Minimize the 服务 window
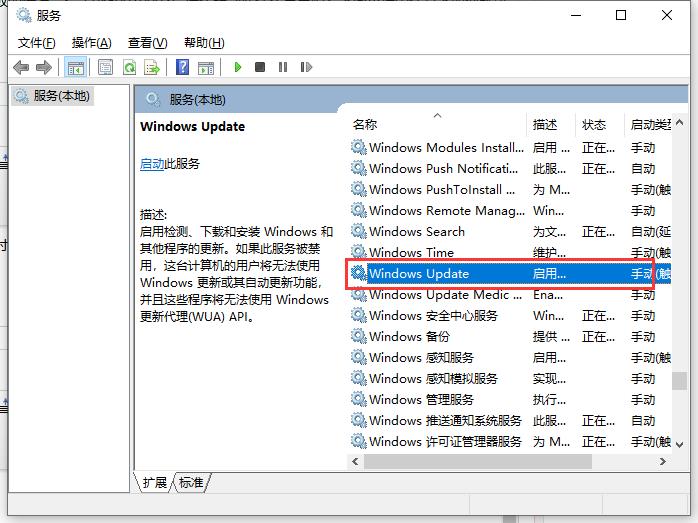The height and width of the screenshot is (523, 698). point(576,16)
